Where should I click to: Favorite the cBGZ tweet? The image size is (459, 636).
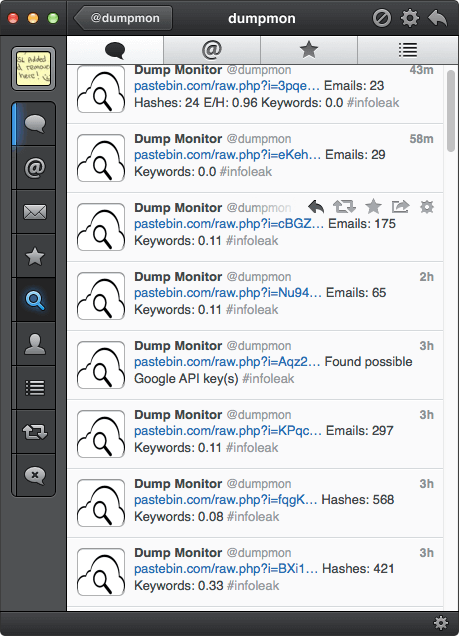tap(373, 207)
